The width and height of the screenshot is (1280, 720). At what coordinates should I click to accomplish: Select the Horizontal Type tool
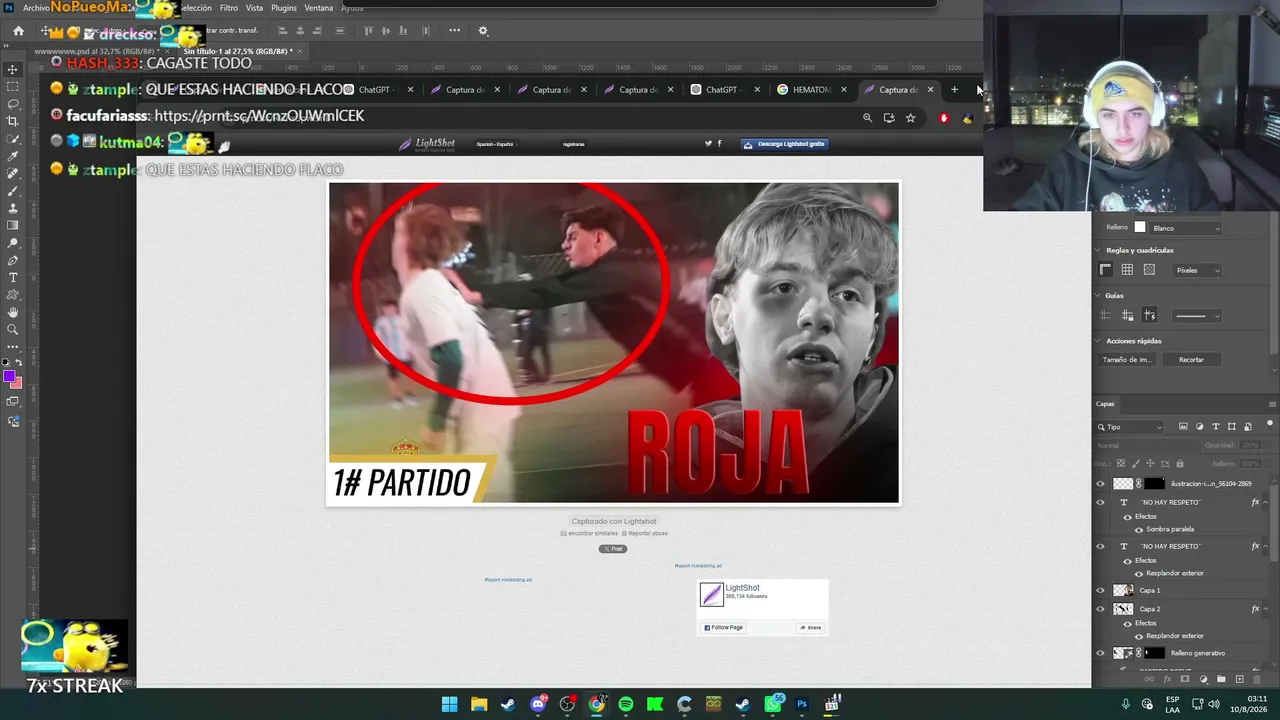coord(13,277)
